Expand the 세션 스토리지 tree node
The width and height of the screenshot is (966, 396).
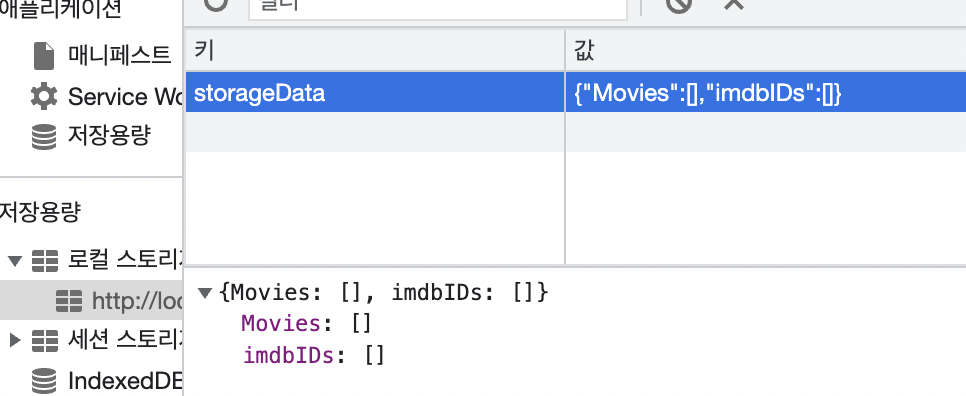click(x=15, y=339)
